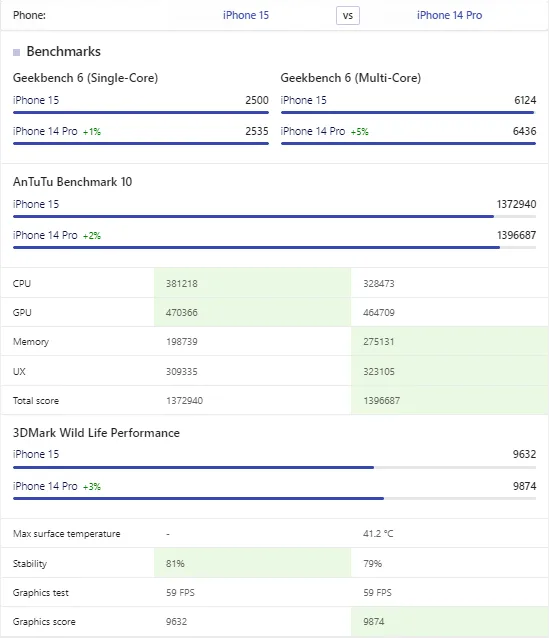549x638 pixels.
Task: Click multi-core score 6124
Action: [x=525, y=100]
